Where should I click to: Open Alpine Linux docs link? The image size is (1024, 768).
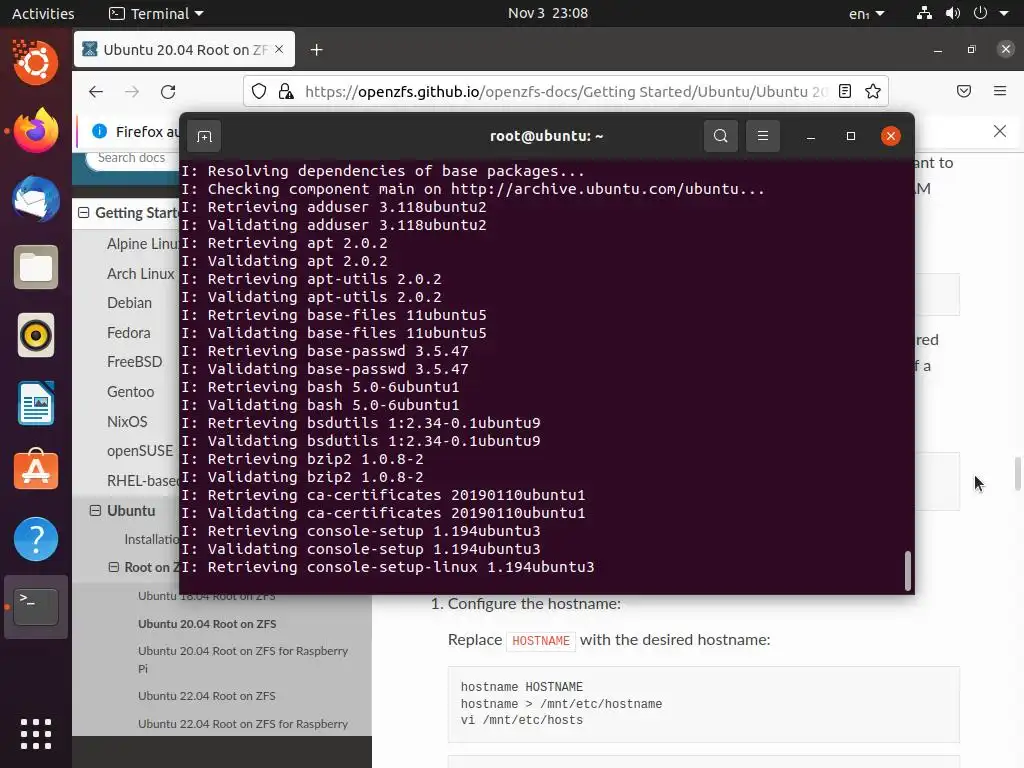coord(142,244)
